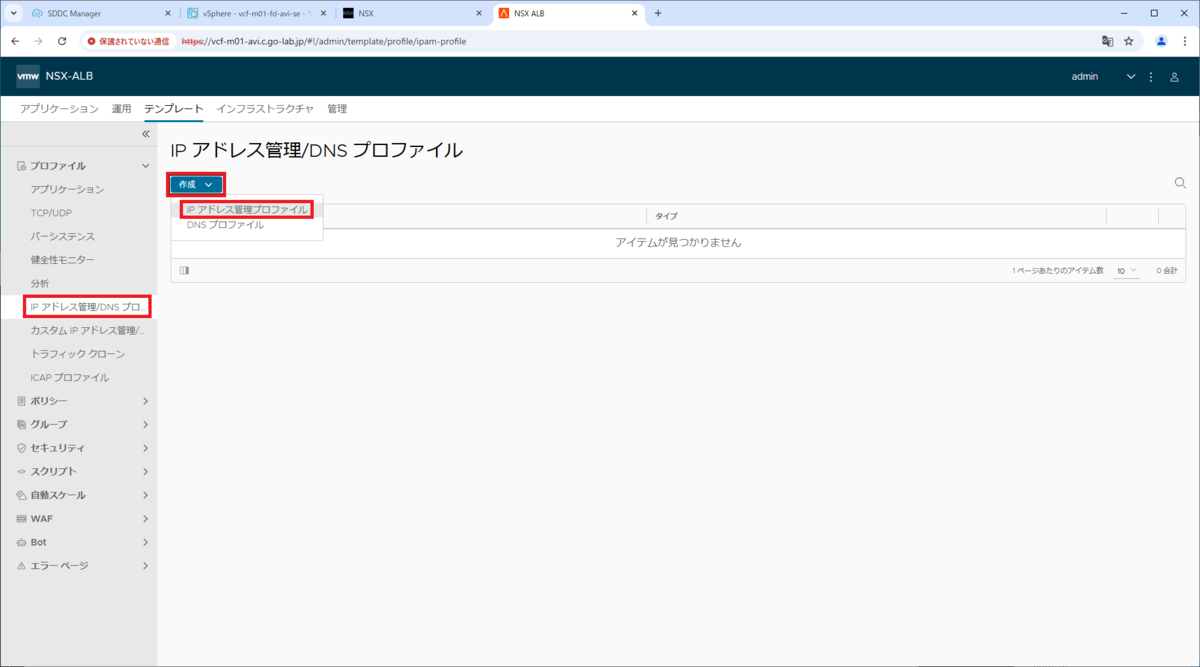Screen dimensions: 1200x667
Task: Go forward in browser
Action: 38,41
